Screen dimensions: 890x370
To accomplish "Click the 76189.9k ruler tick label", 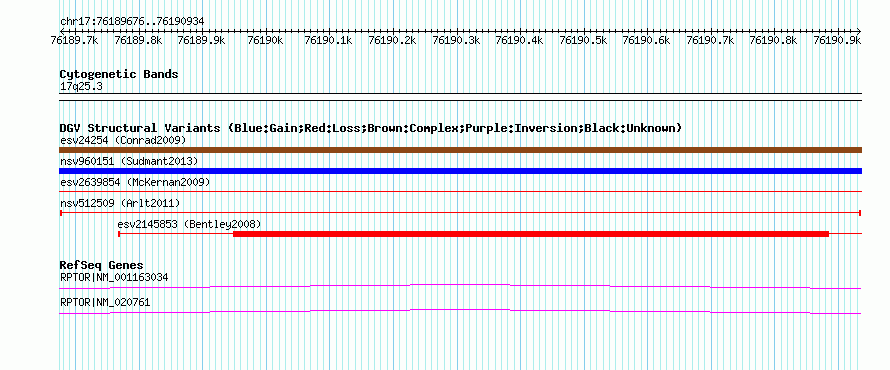I will coord(201,40).
